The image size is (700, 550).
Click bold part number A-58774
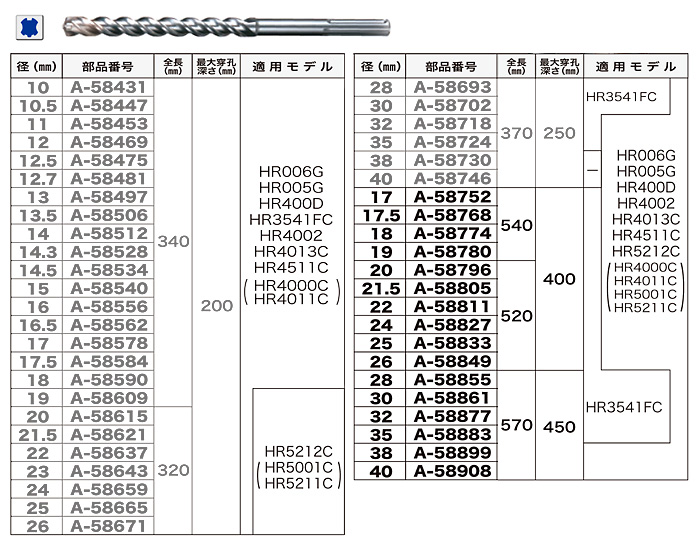pos(453,234)
